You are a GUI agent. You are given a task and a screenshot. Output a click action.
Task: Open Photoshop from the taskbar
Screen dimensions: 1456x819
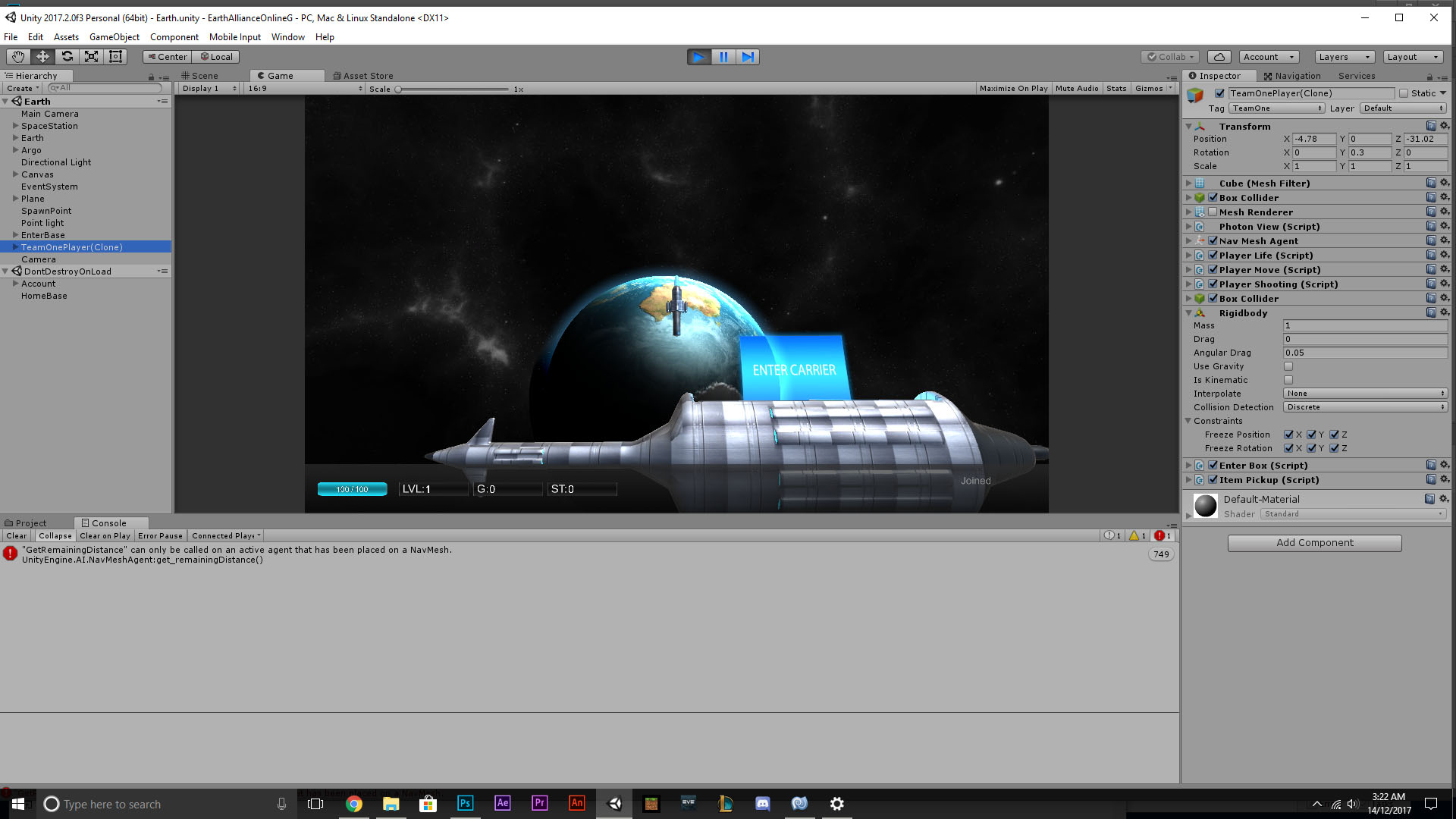pos(465,804)
